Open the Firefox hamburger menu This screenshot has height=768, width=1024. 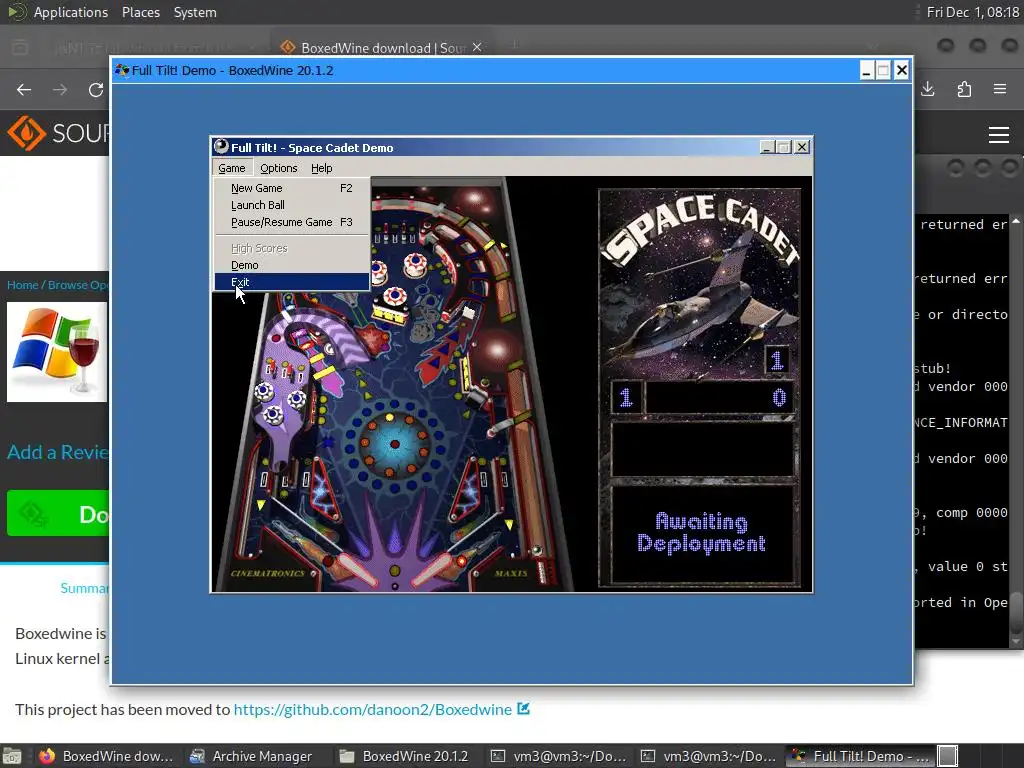1000,89
